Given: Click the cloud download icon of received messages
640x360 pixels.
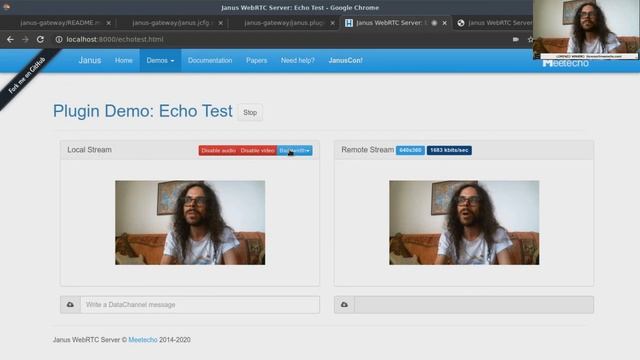Looking at the screenshot, I should tap(344, 305).
